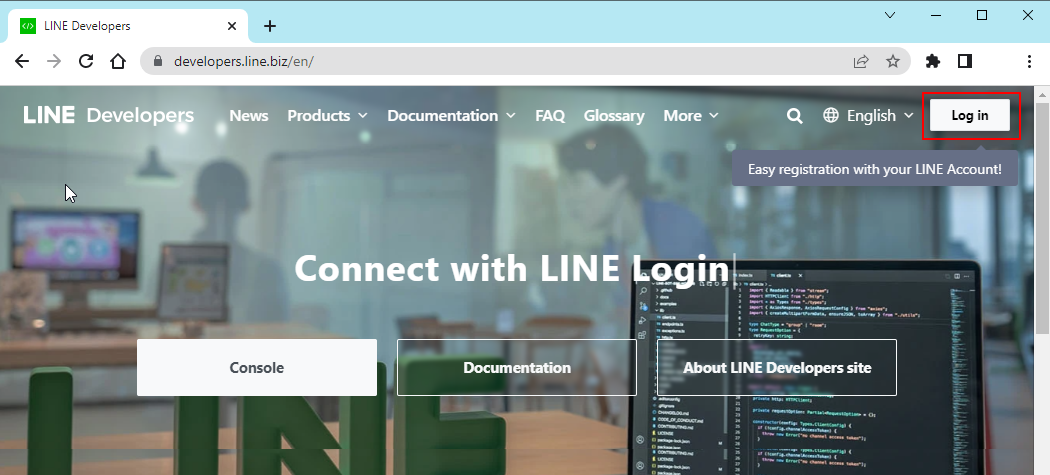Reload the page with refresh icon
This screenshot has width=1050, height=475.
point(86,61)
